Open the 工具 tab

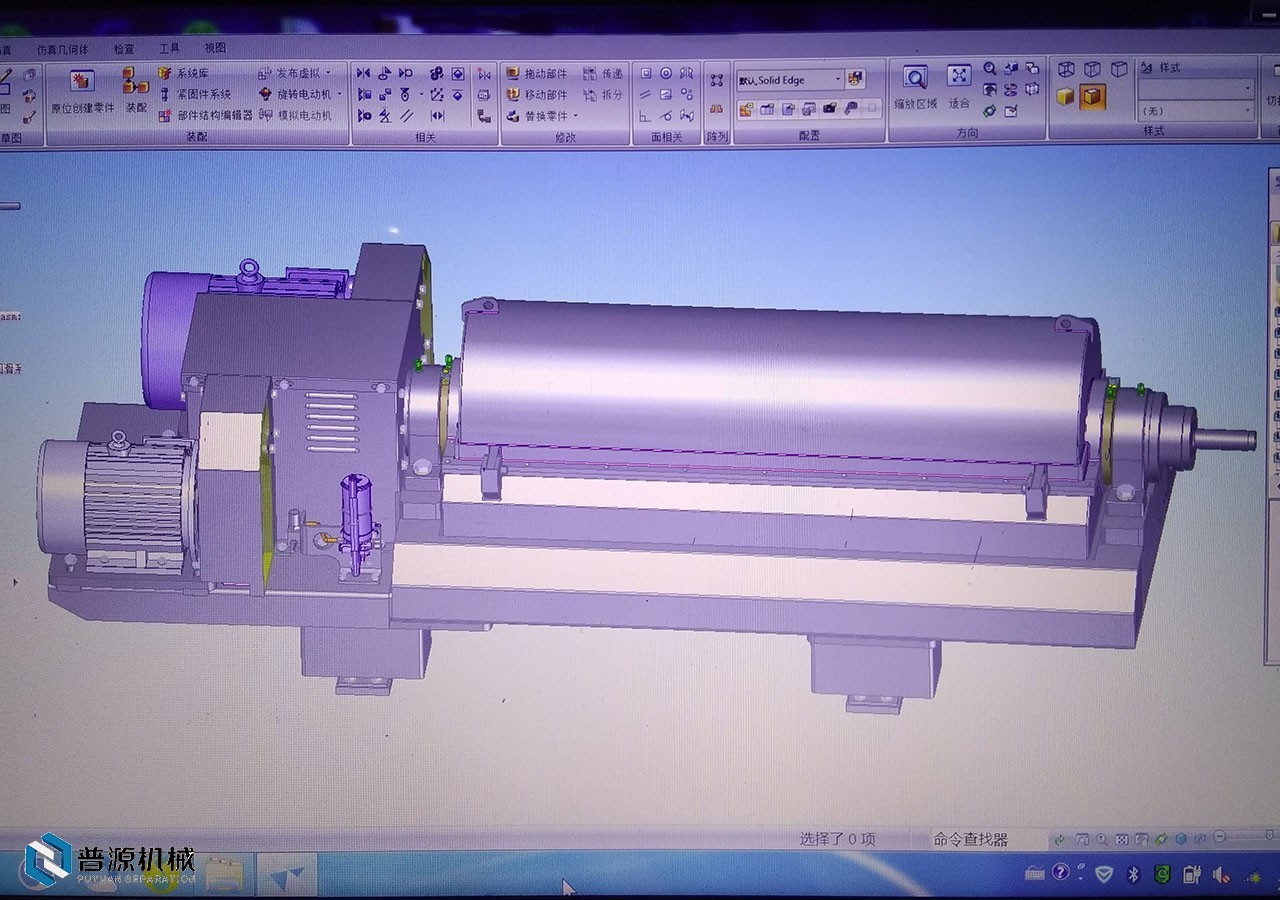[x=169, y=48]
